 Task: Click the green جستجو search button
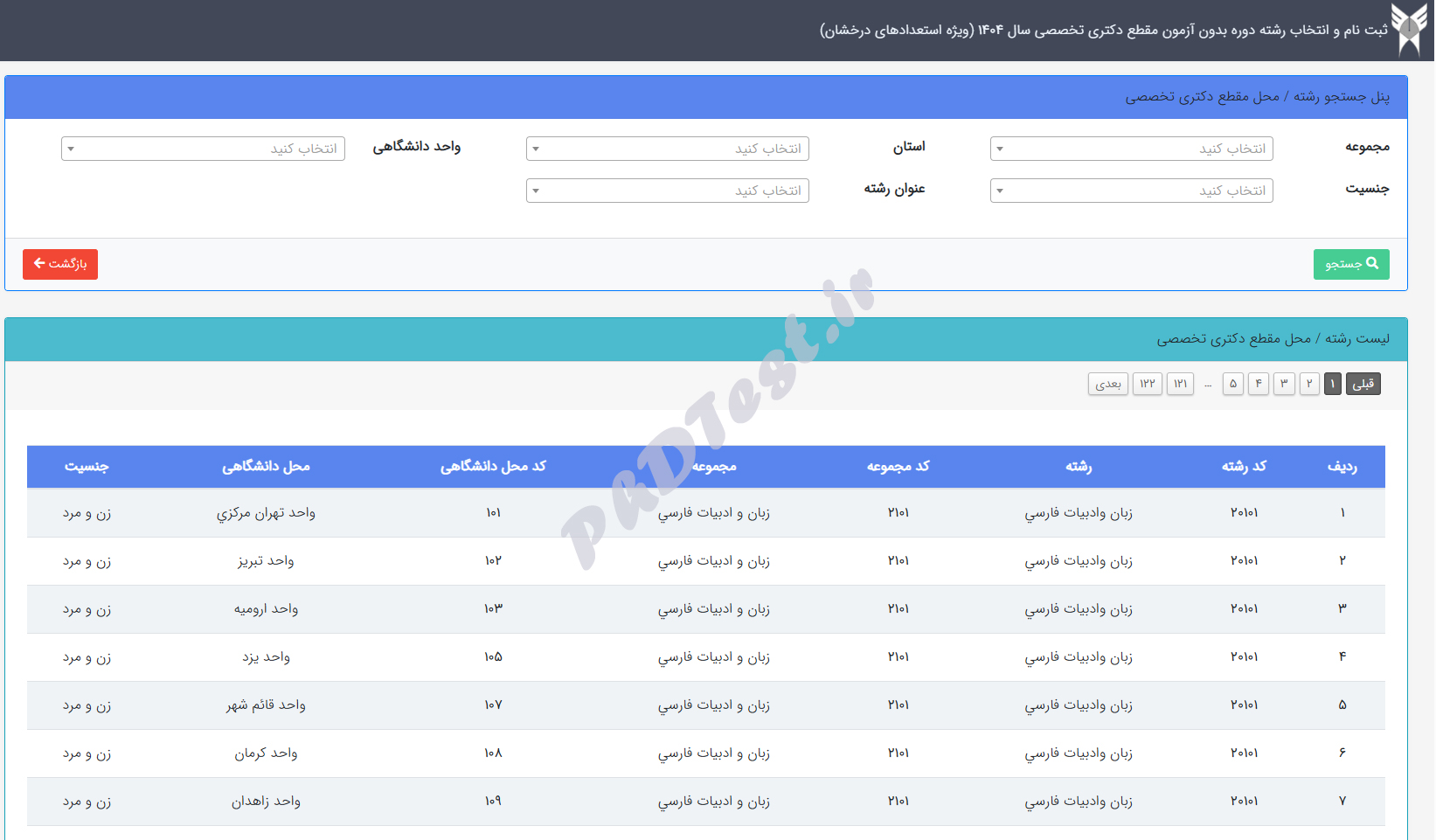(x=1350, y=264)
